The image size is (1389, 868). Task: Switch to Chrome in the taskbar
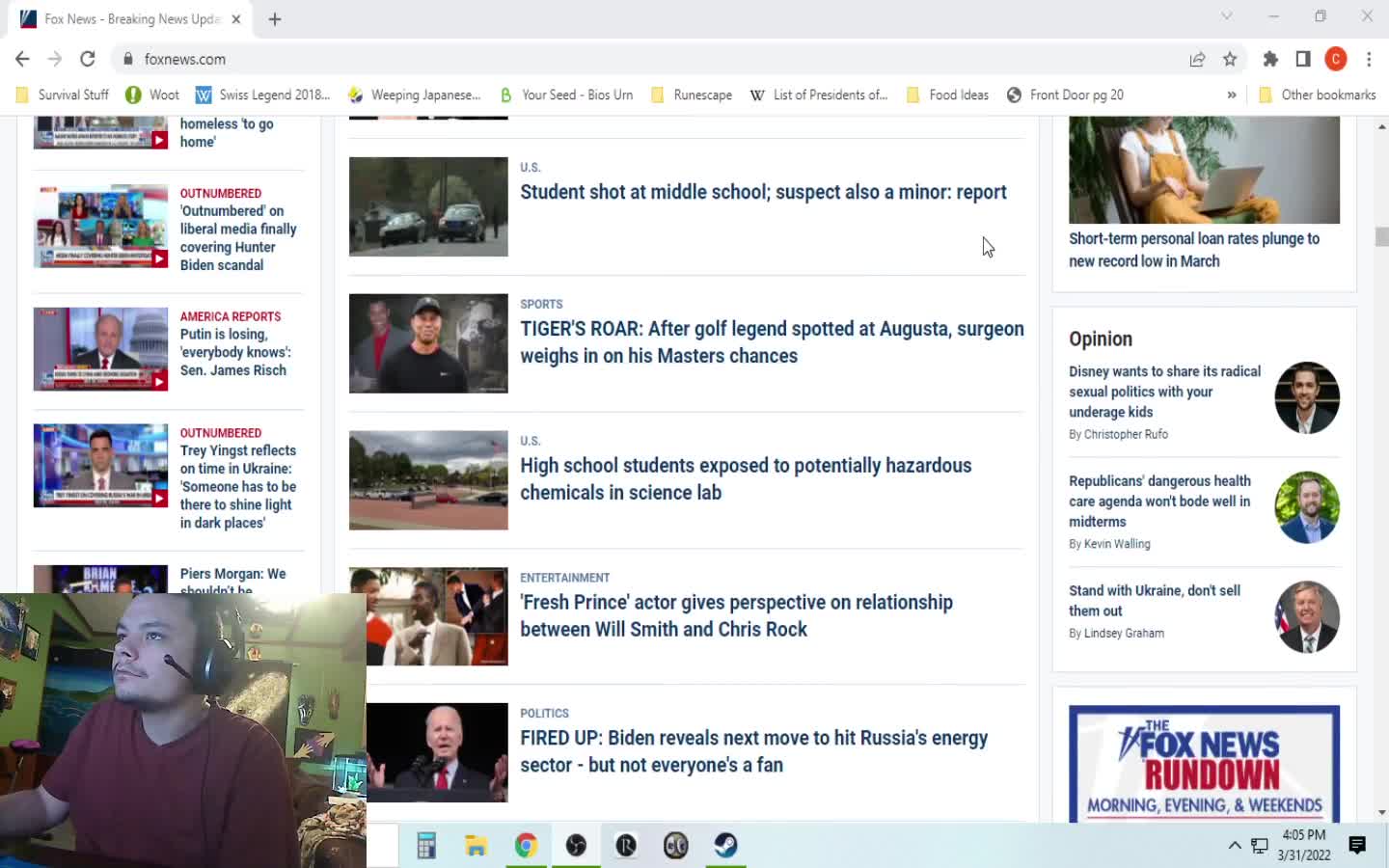526,846
